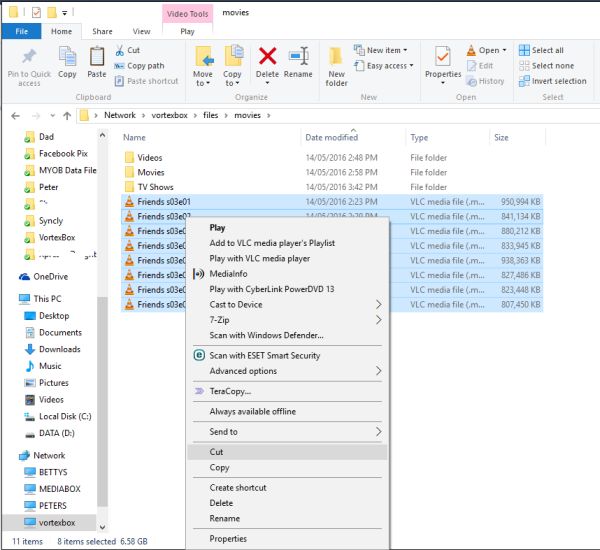Click the Properties checkmark icon in ribbon
600x550 pixels.
[443, 57]
